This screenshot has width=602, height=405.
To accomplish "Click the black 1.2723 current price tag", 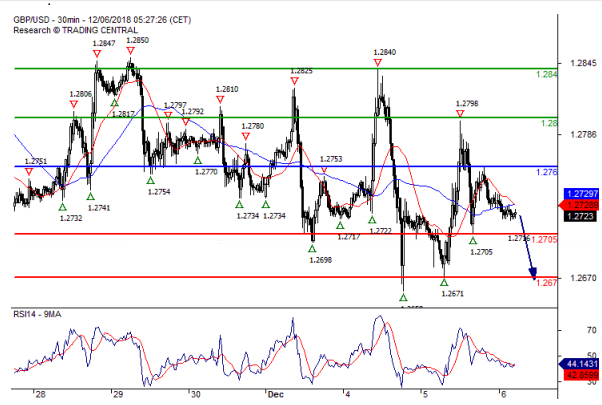I will tap(581, 215).
